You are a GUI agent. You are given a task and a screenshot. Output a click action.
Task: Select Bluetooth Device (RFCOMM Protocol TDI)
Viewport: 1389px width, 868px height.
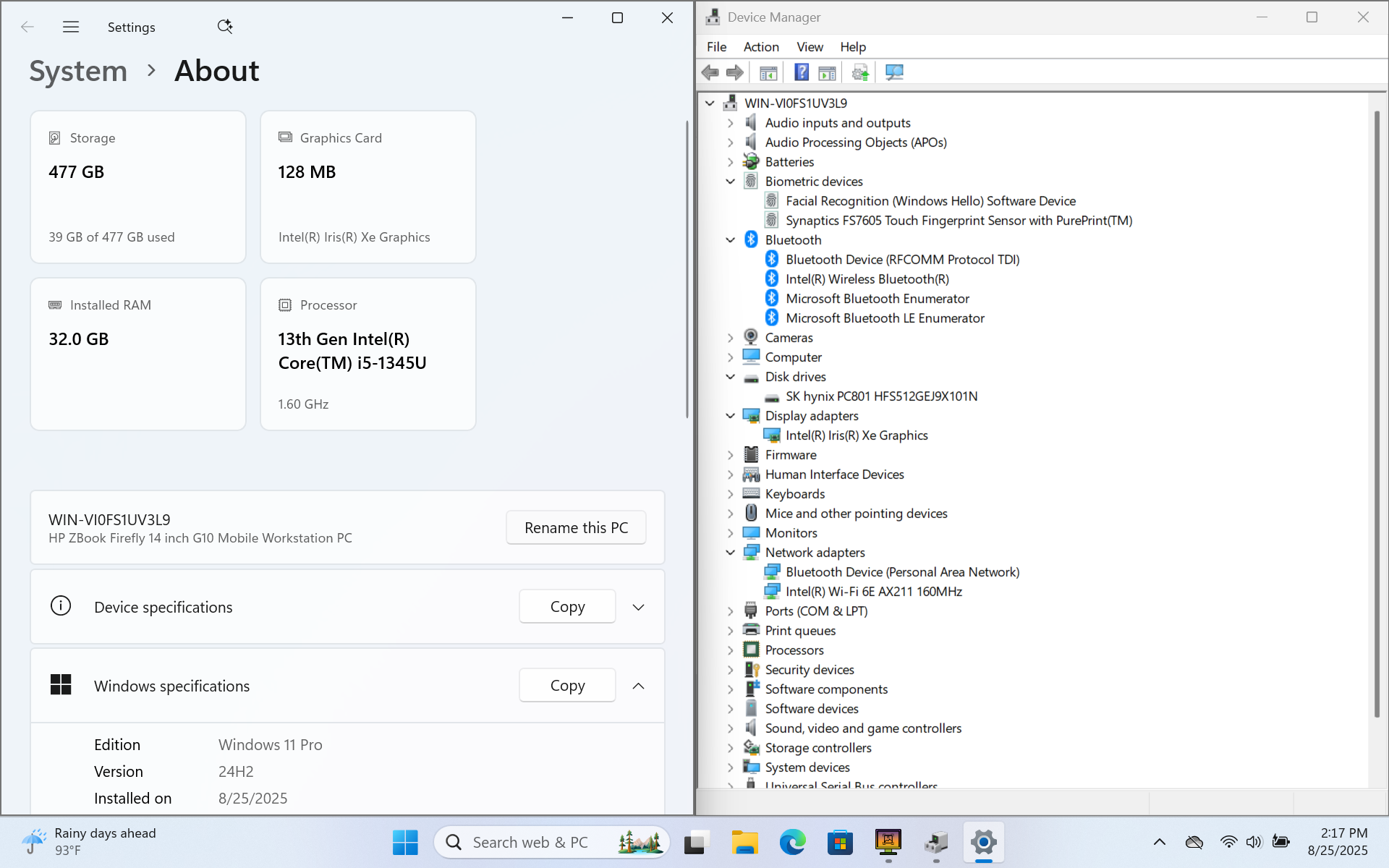pos(902,260)
